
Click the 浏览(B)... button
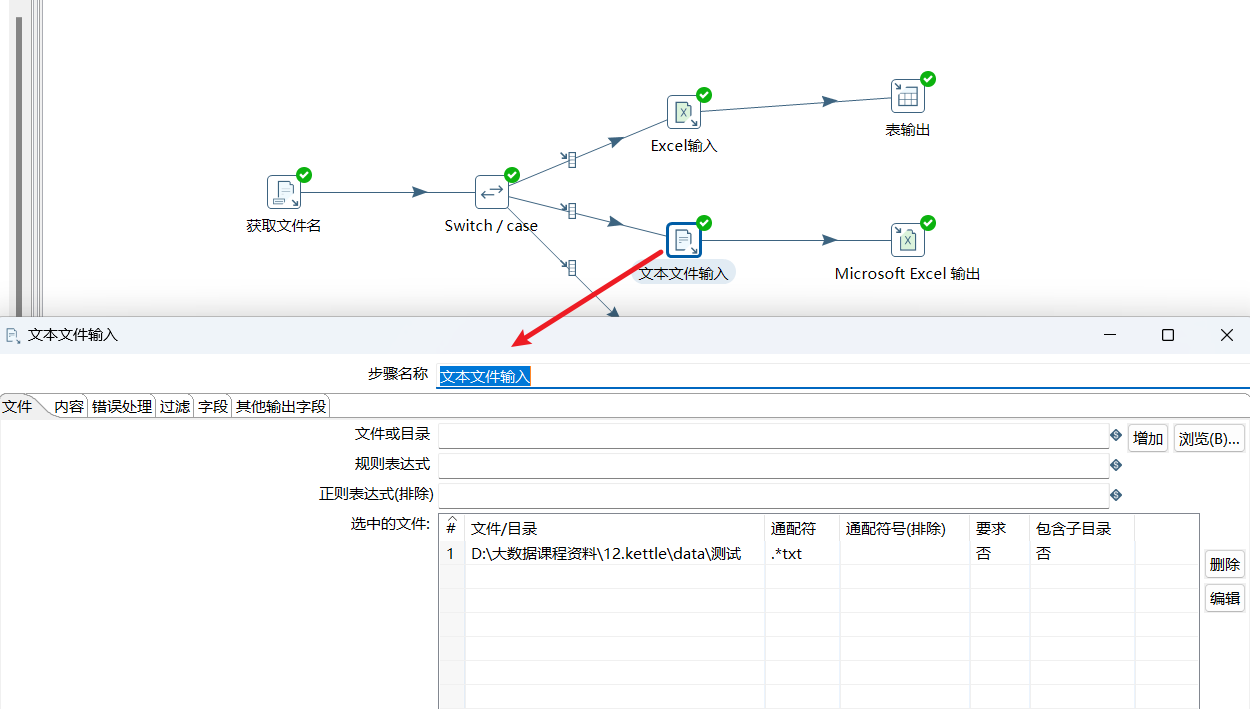[x=1209, y=438]
